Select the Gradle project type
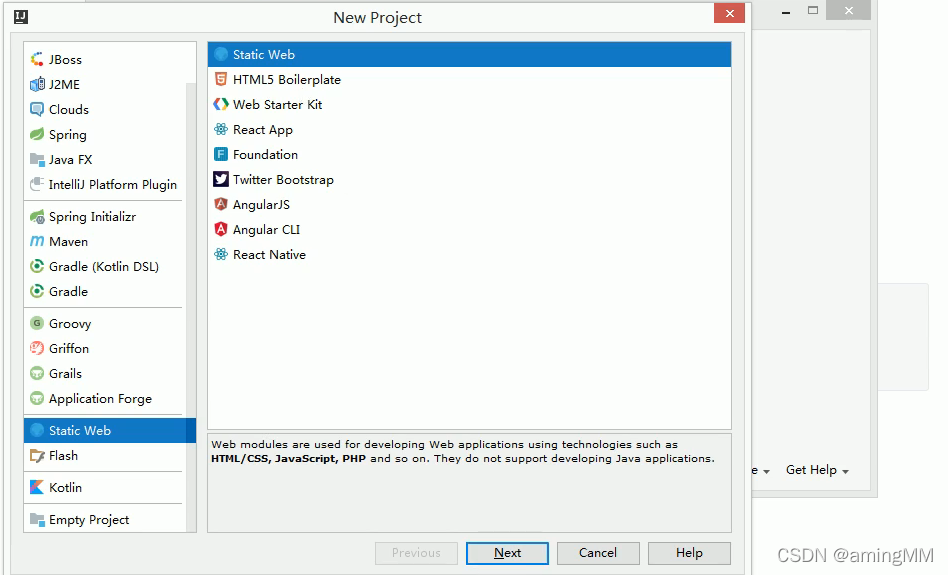948x575 pixels. pos(68,291)
